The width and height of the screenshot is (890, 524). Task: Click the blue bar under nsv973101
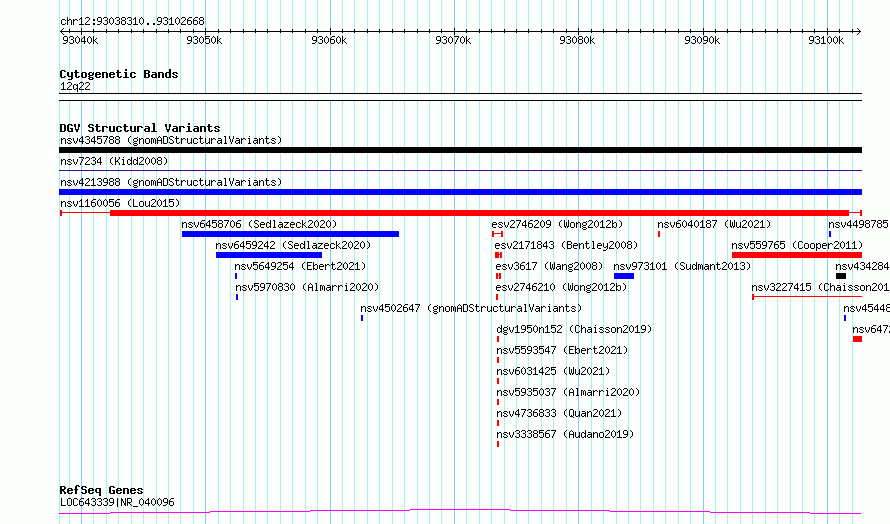tap(624, 276)
